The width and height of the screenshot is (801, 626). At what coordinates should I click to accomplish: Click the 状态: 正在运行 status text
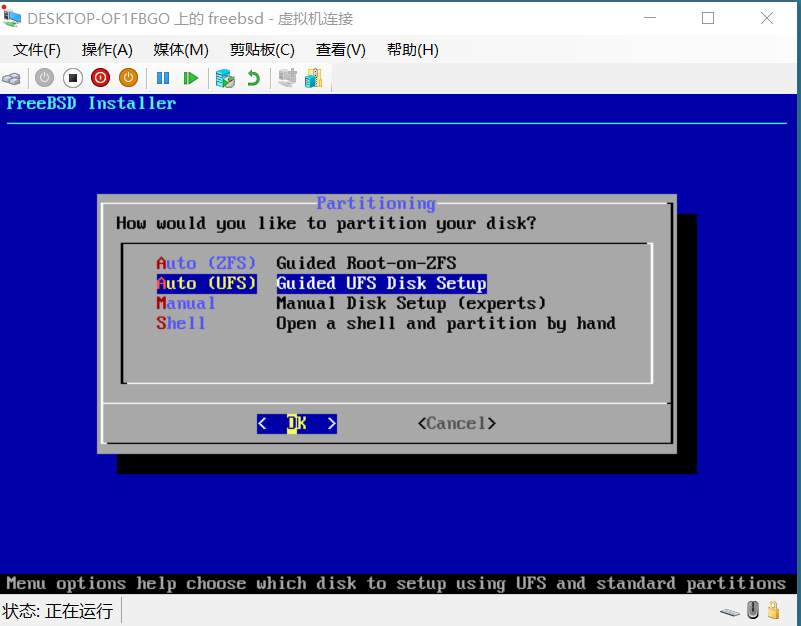point(57,611)
